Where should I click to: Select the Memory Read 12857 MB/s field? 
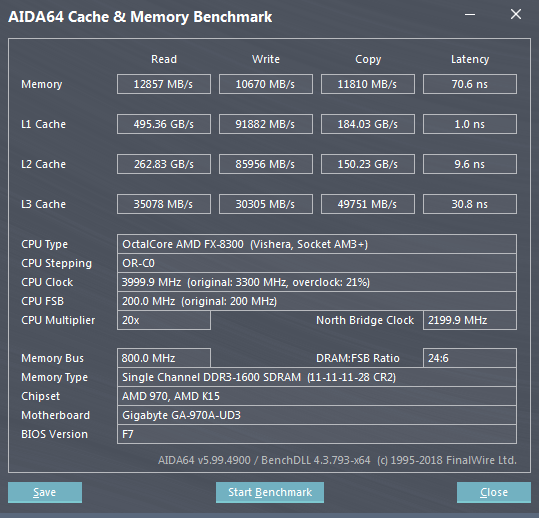(164, 84)
